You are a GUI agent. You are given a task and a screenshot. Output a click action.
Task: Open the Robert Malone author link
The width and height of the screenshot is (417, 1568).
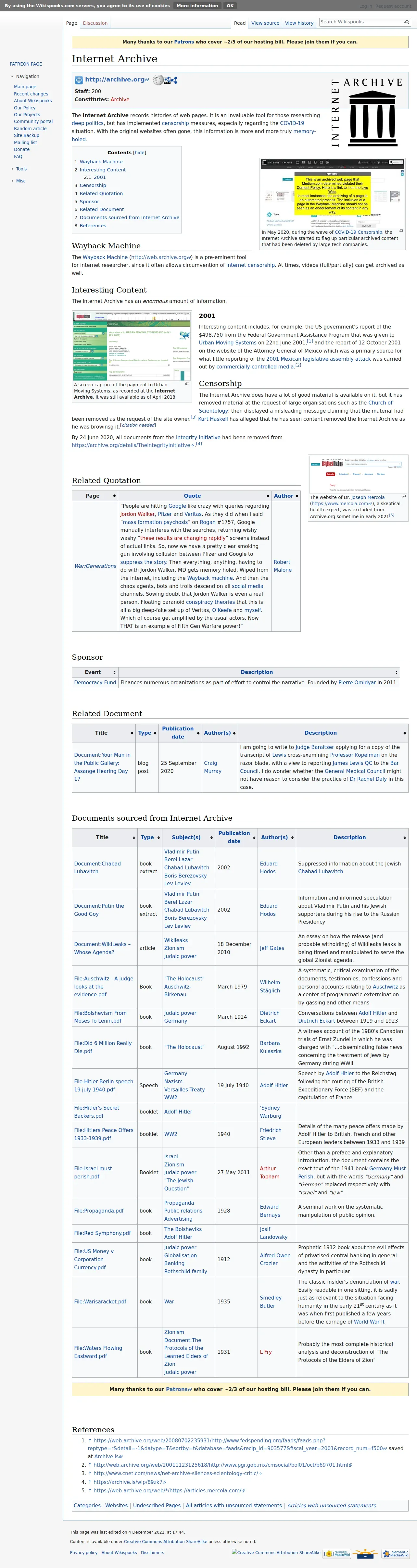pos(283,566)
